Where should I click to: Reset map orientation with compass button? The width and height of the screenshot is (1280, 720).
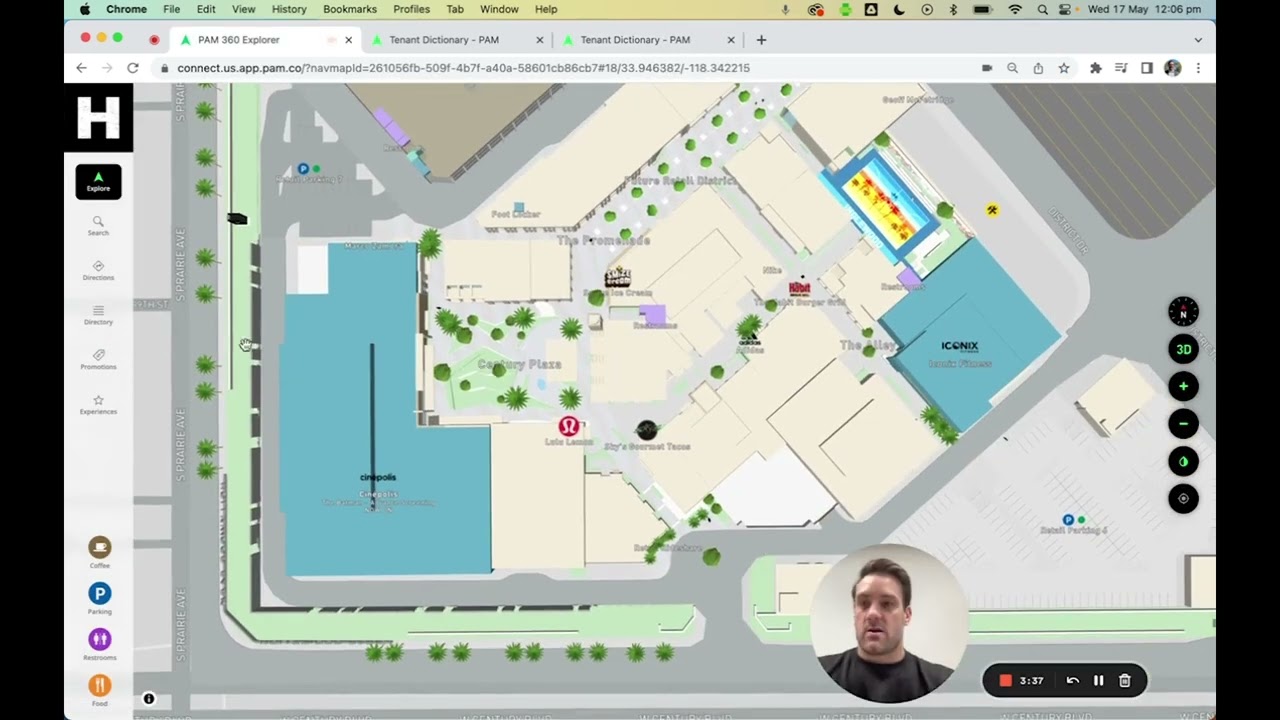point(1183,312)
